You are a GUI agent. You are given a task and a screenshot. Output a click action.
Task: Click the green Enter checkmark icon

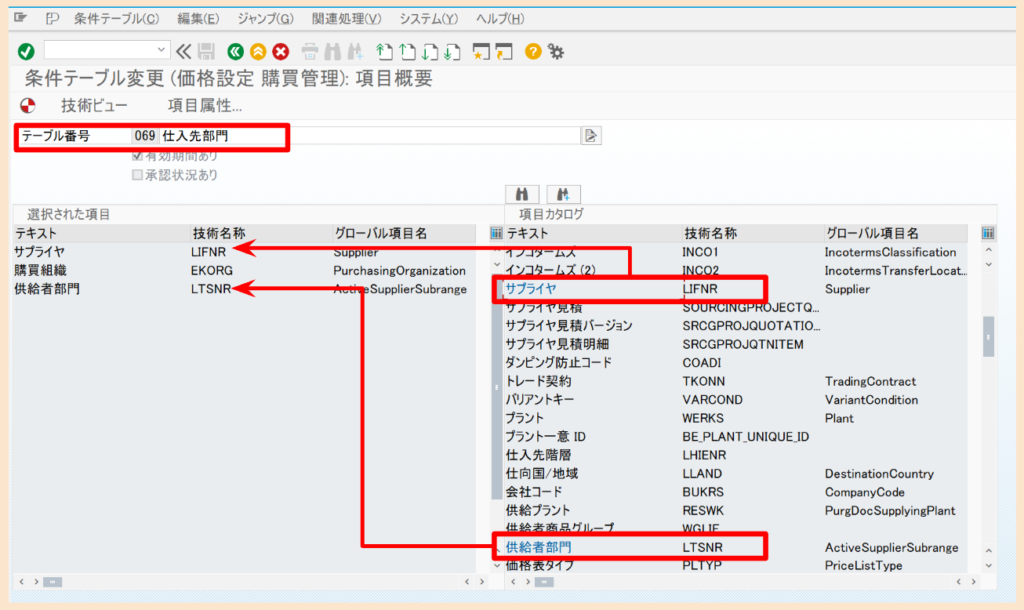pos(26,51)
